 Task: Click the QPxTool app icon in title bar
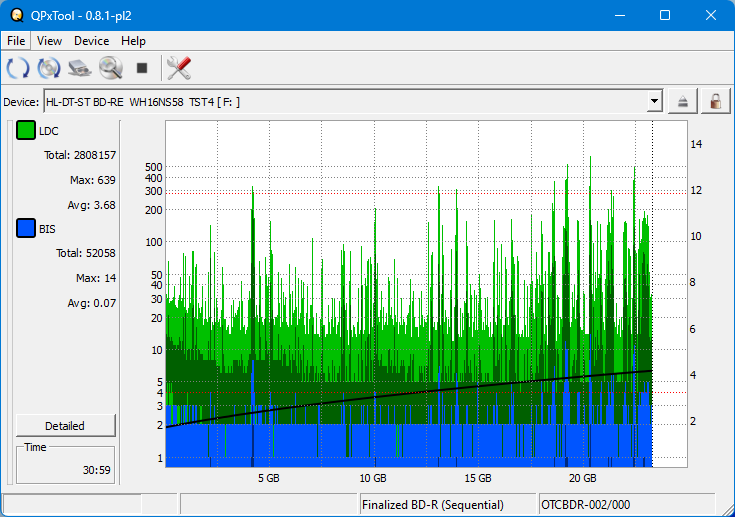[x=17, y=15]
